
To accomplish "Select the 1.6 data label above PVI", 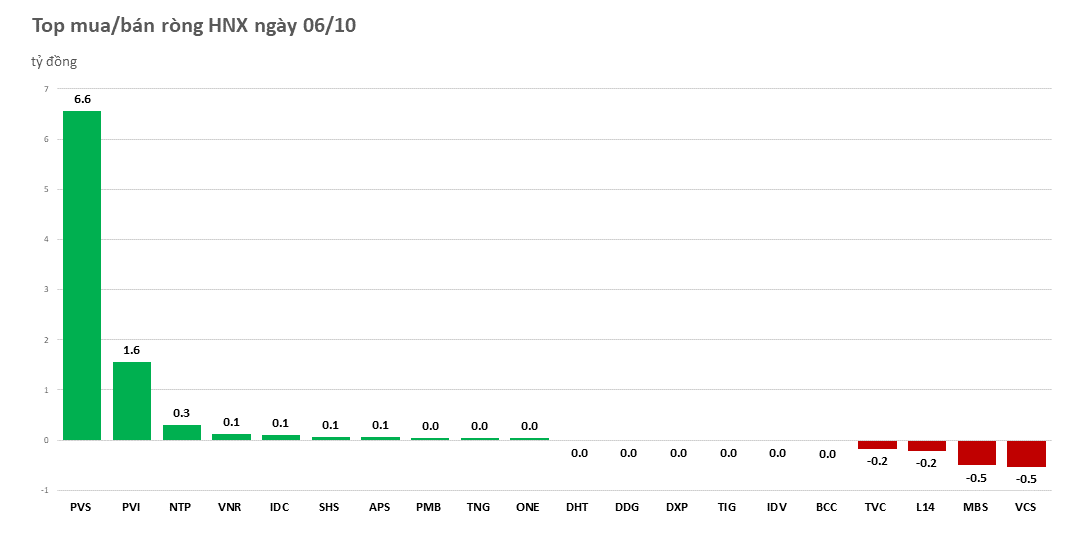I will [x=131, y=350].
